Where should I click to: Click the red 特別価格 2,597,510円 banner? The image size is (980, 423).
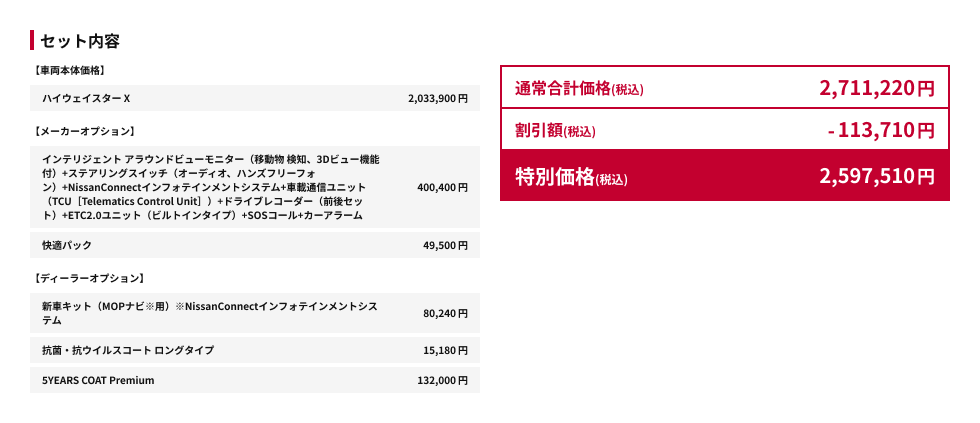tap(724, 176)
